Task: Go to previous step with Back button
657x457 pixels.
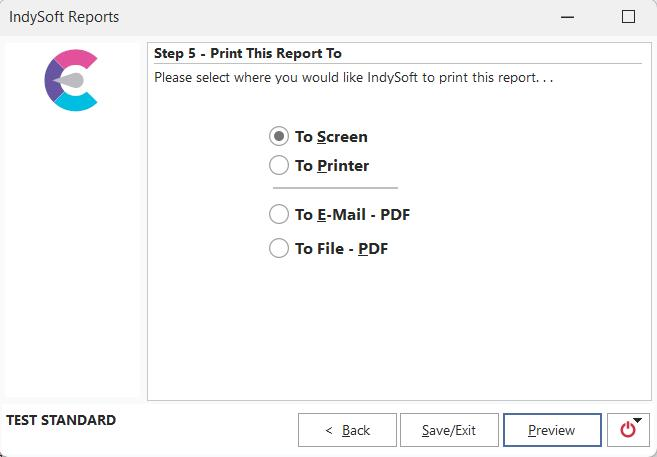Action: pos(347,430)
